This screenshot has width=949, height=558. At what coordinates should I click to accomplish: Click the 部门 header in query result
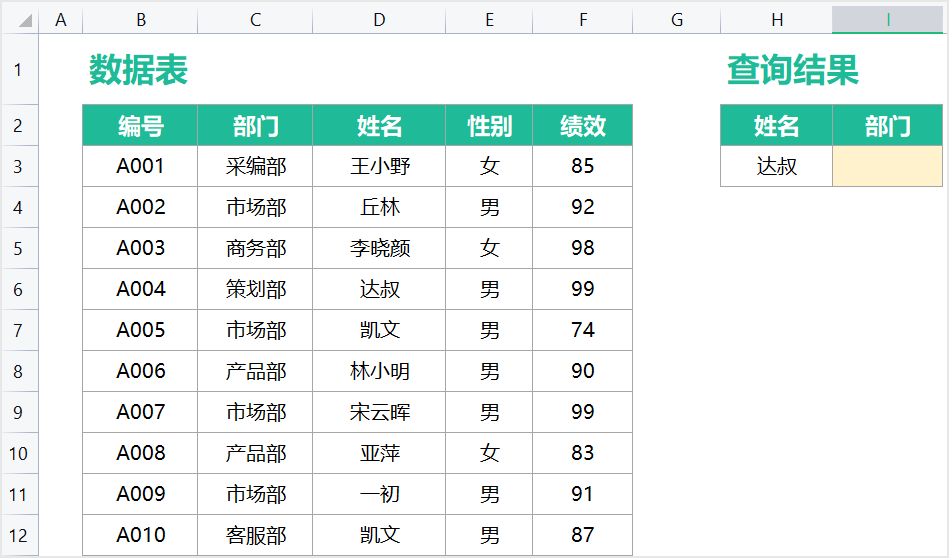click(887, 125)
